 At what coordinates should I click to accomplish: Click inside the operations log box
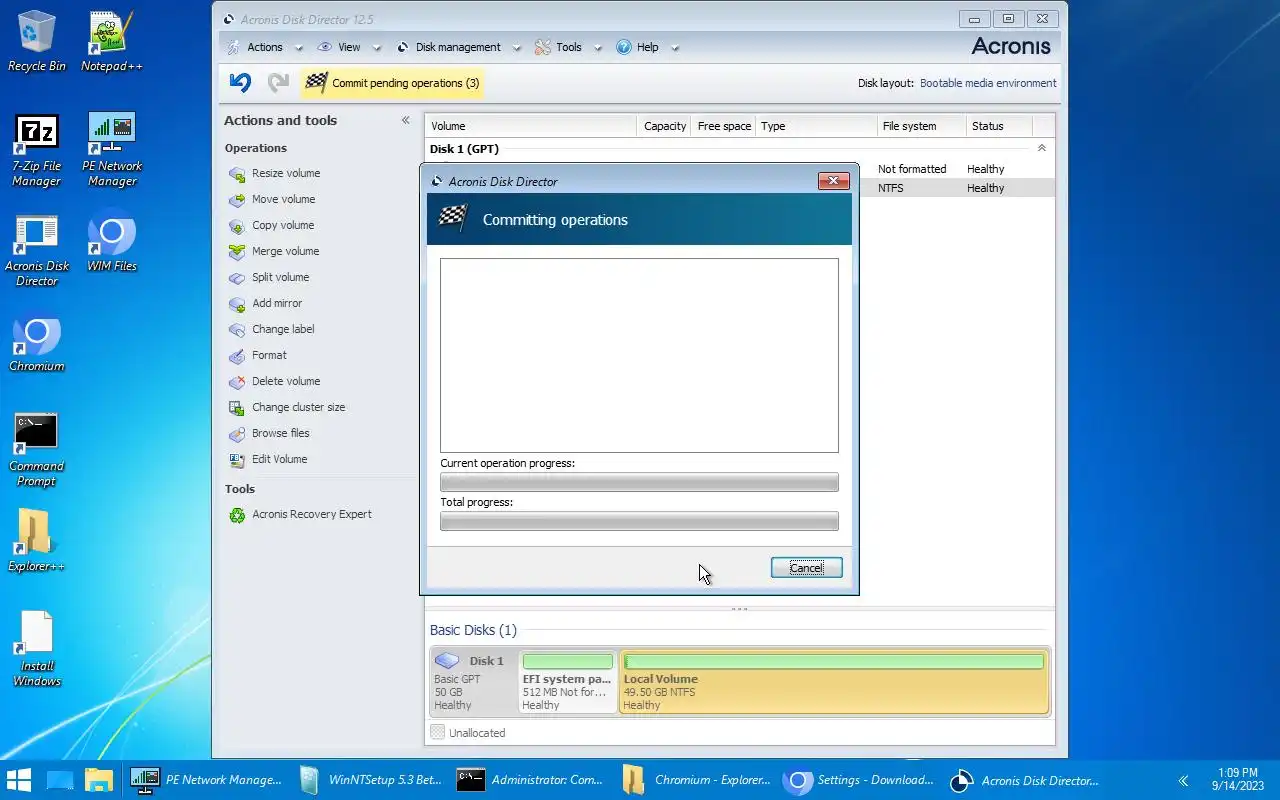(639, 356)
